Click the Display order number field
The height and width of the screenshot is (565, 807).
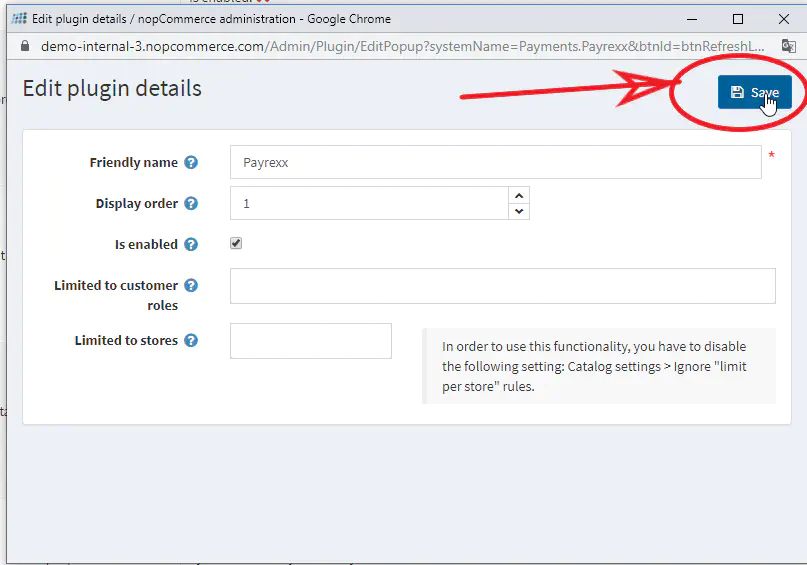pos(369,203)
